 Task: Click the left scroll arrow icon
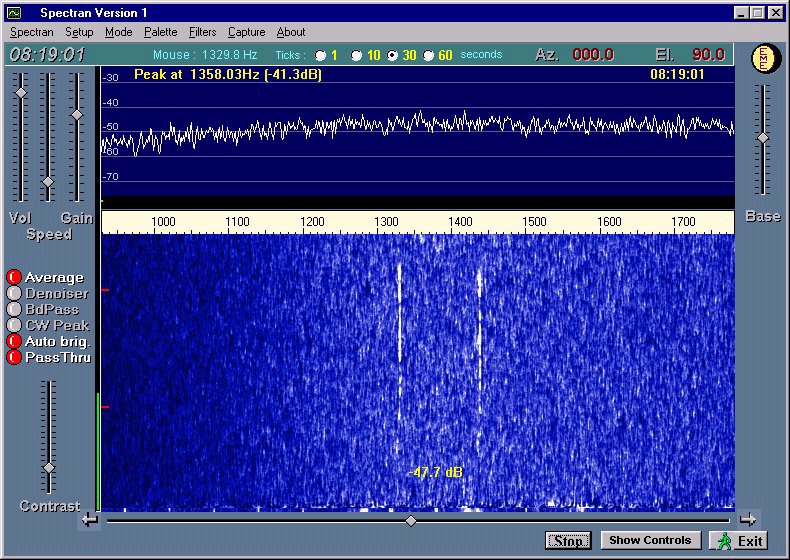91,519
